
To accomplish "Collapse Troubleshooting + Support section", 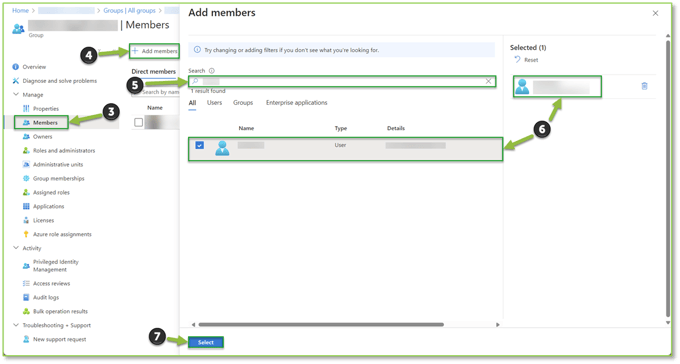I will [16, 325].
